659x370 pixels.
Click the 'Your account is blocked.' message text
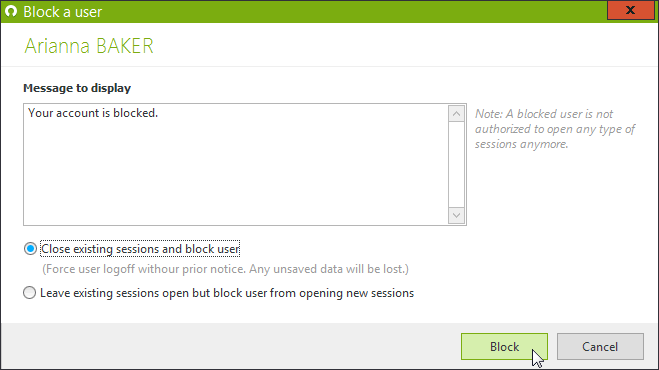click(93, 113)
